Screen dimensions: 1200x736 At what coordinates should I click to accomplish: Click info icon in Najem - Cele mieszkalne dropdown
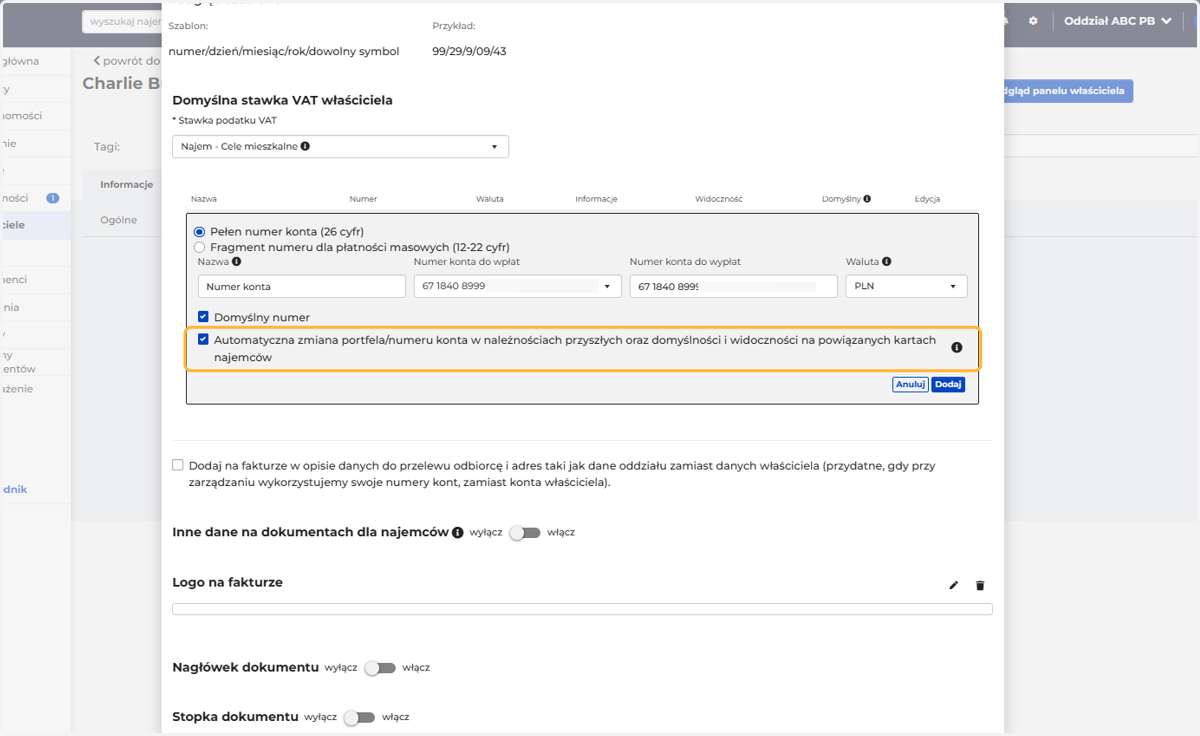coord(305,146)
